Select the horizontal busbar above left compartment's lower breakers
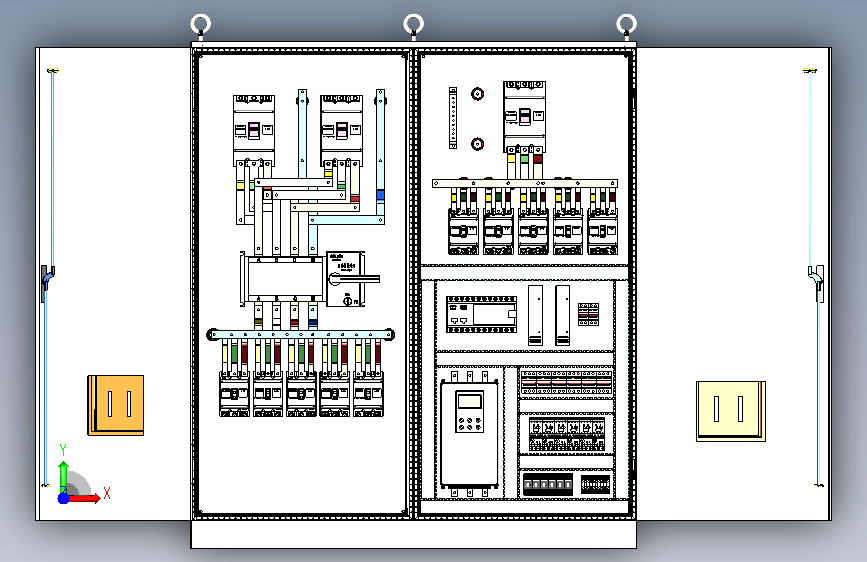The image size is (867, 562). [x=301, y=334]
